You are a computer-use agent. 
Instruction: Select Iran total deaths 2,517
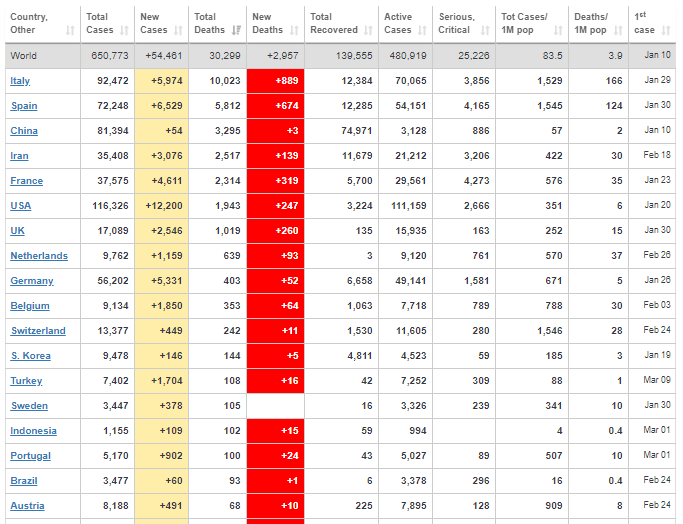[227, 156]
